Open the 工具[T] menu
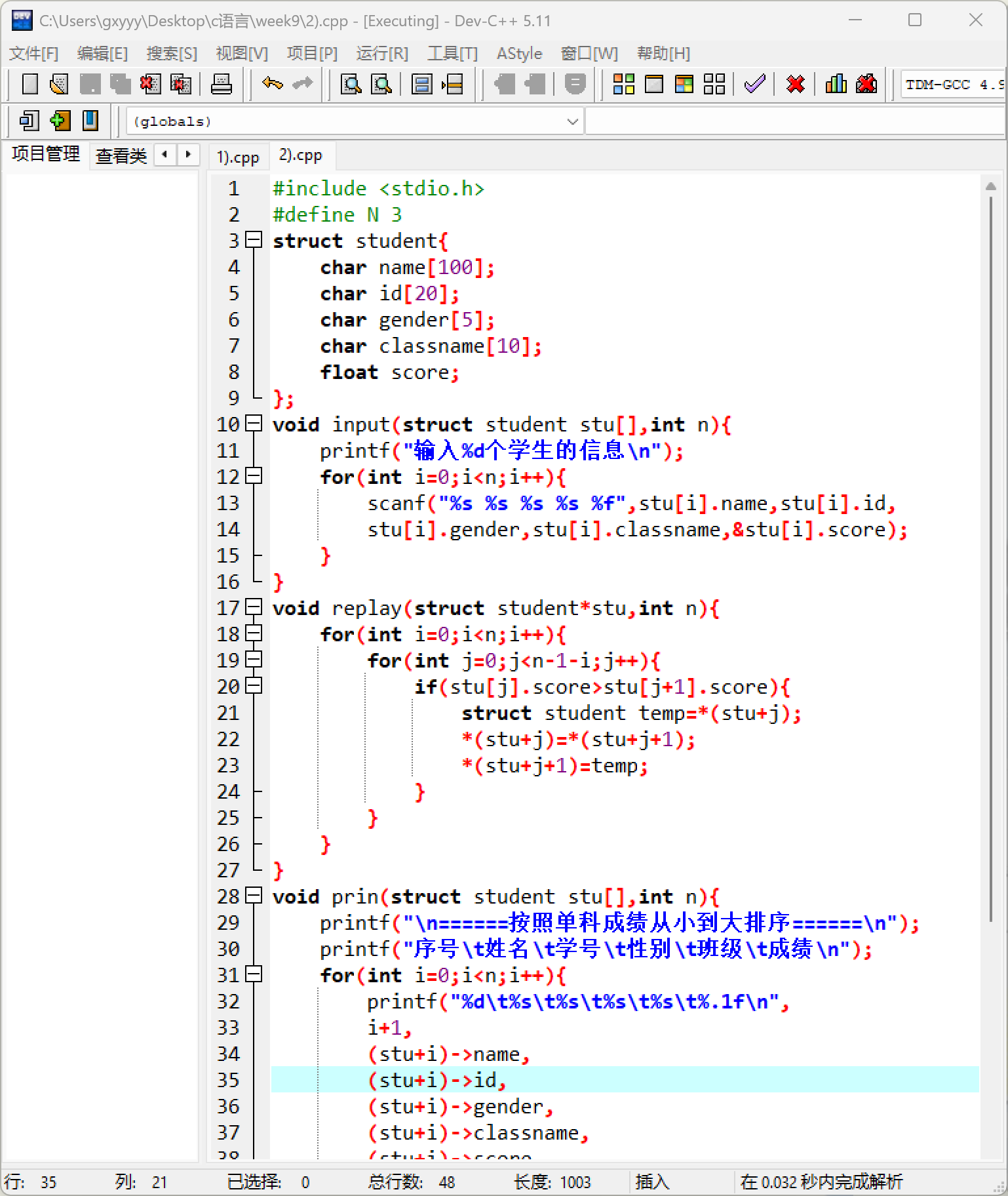 [x=452, y=53]
